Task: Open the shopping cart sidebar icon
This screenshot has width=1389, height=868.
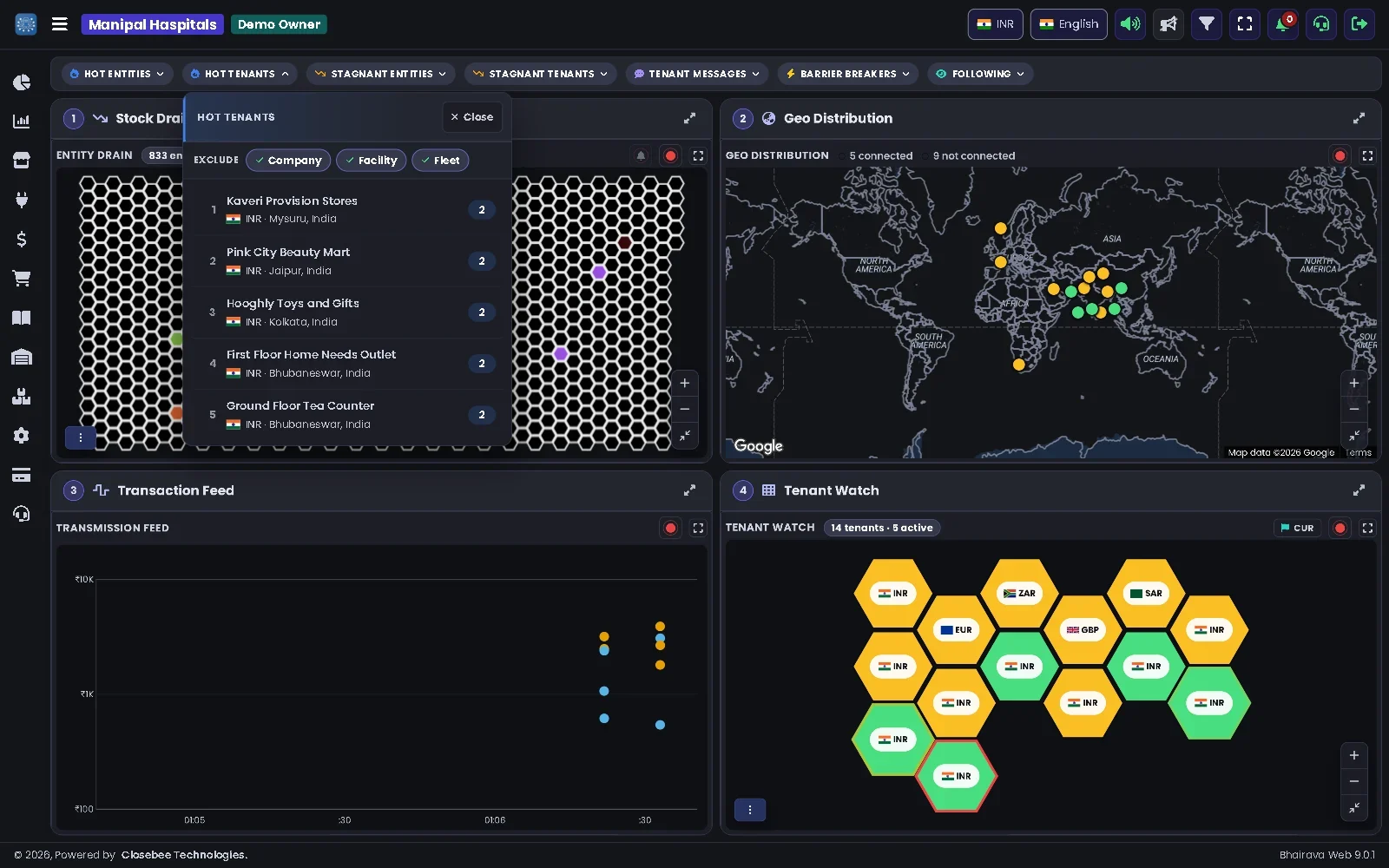Action: (x=22, y=279)
